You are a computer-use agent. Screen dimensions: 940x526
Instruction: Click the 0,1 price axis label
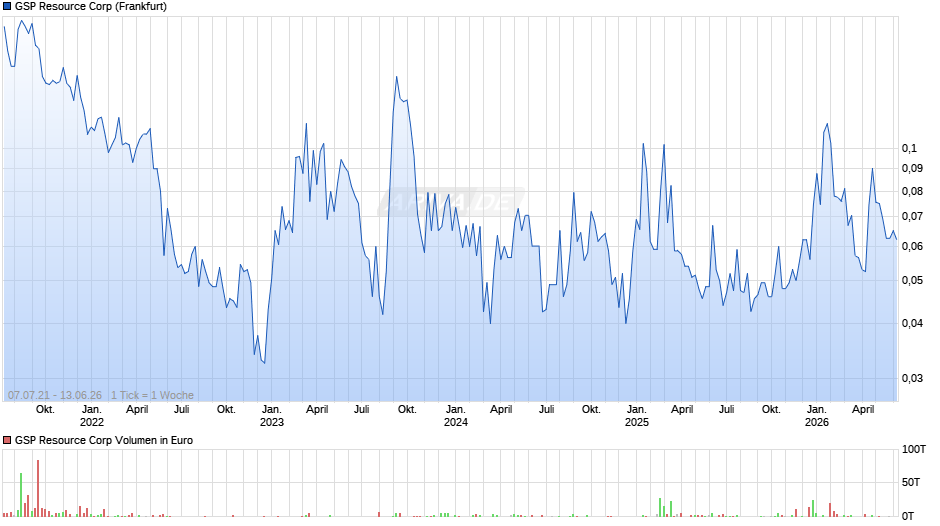pyautogui.click(x=909, y=148)
